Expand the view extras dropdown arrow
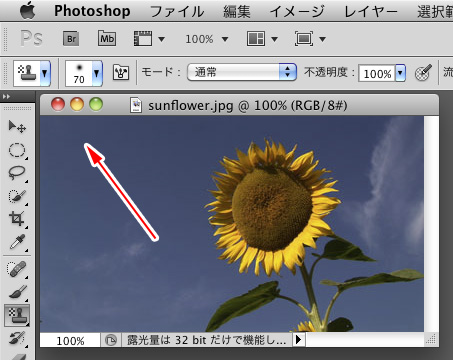The image size is (453, 360). [x=161, y=39]
